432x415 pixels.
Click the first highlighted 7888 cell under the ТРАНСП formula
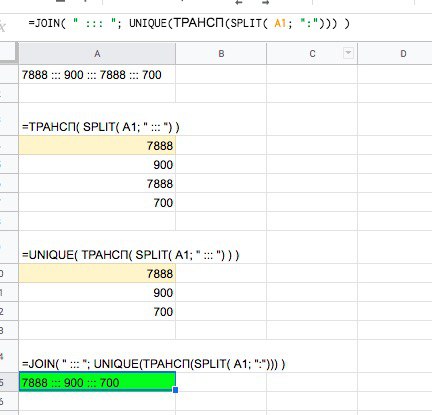point(97,146)
